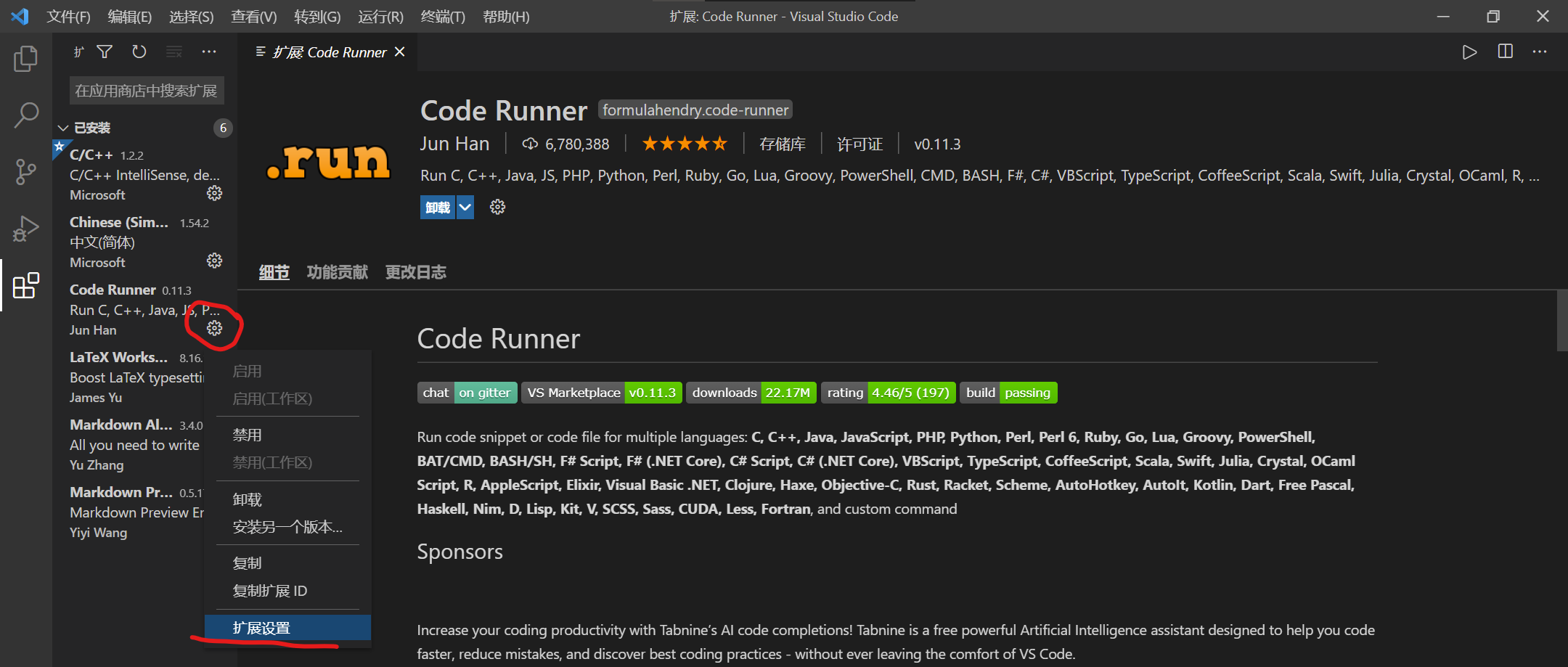1568x667 pixels.
Task: Open the Search view in activity bar
Action: [x=25, y=115]
